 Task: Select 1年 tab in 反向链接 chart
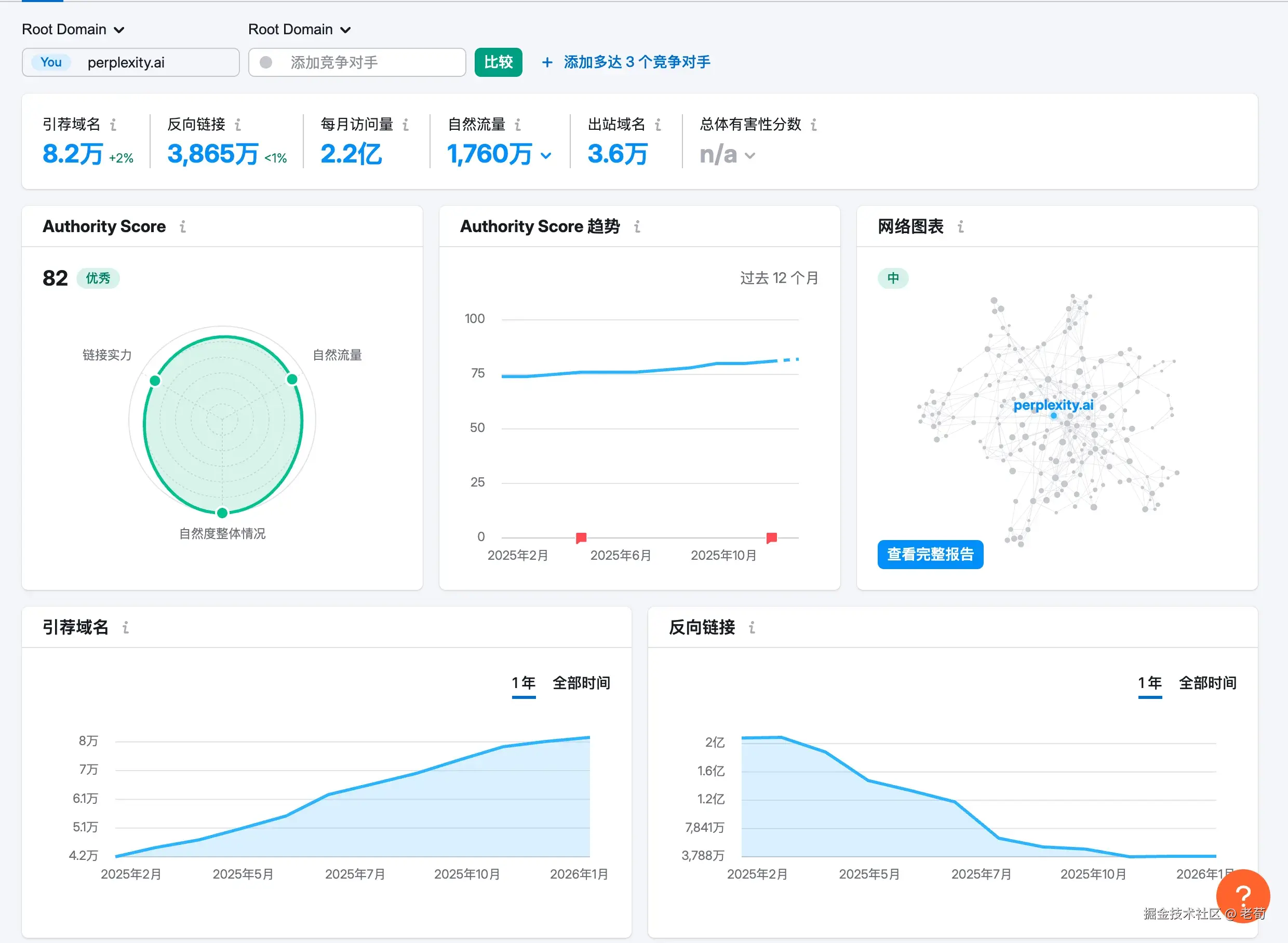coord(1149,683)
